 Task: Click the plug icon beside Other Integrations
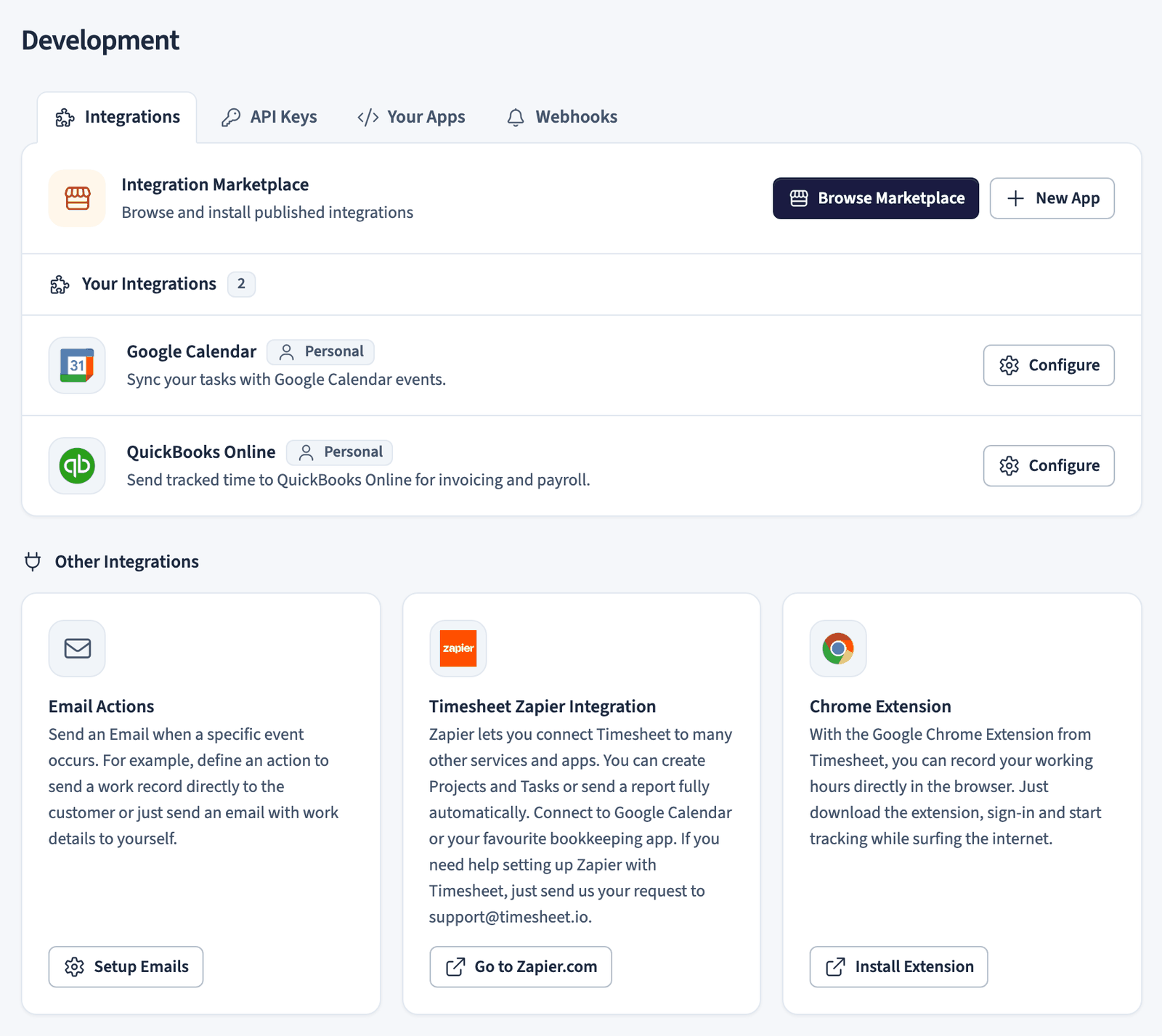tap(33, 561)
